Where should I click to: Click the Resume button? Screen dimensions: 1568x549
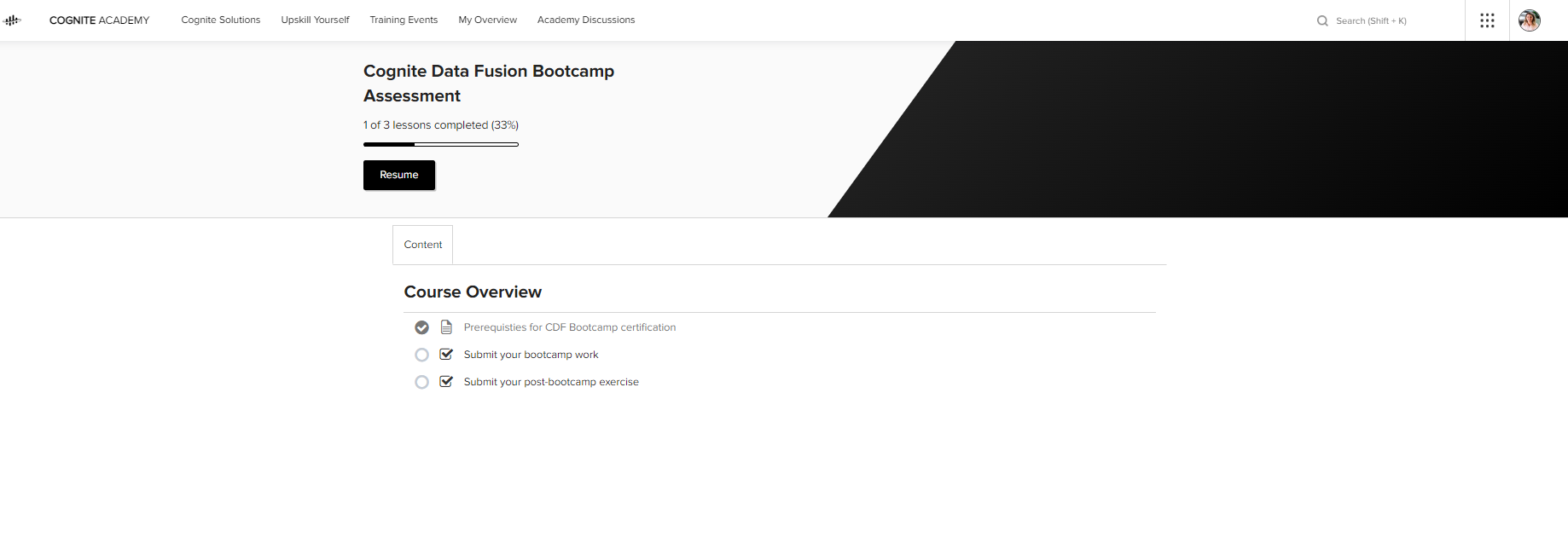tap(399, 175)
